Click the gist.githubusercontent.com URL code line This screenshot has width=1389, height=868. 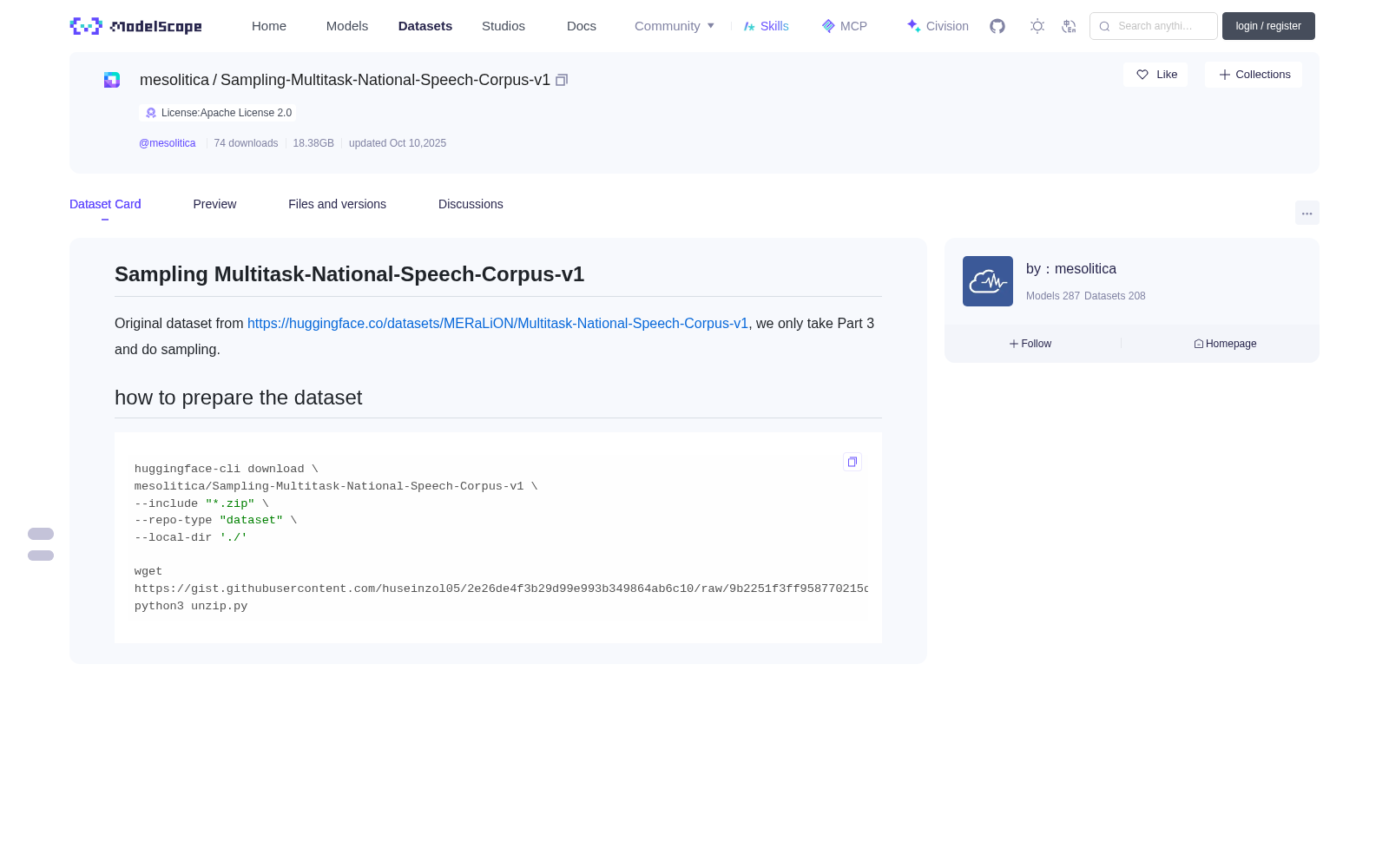(x=501, y=589)
